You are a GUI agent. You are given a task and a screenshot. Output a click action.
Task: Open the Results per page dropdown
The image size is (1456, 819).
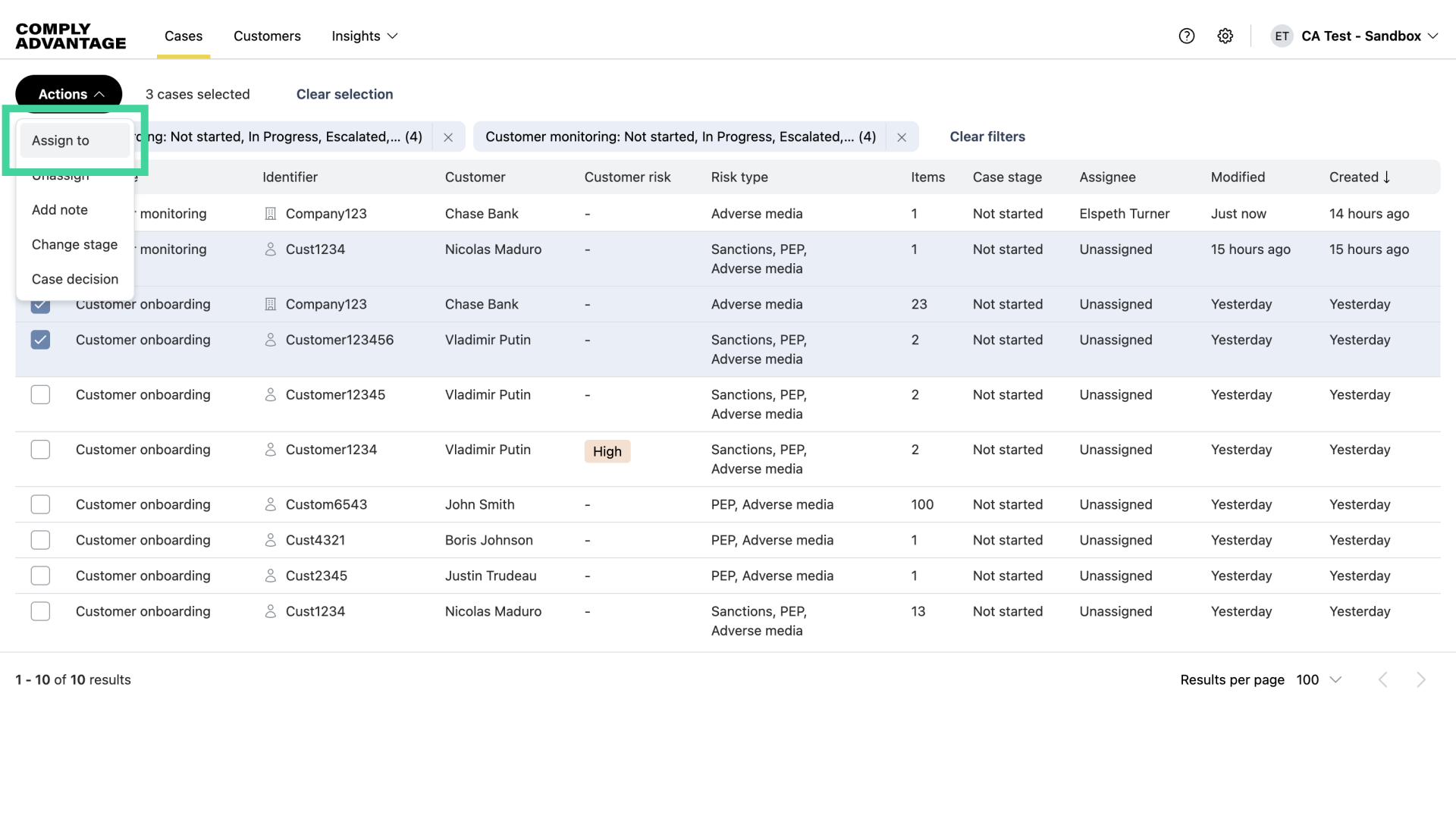[x=1319, y=679]
